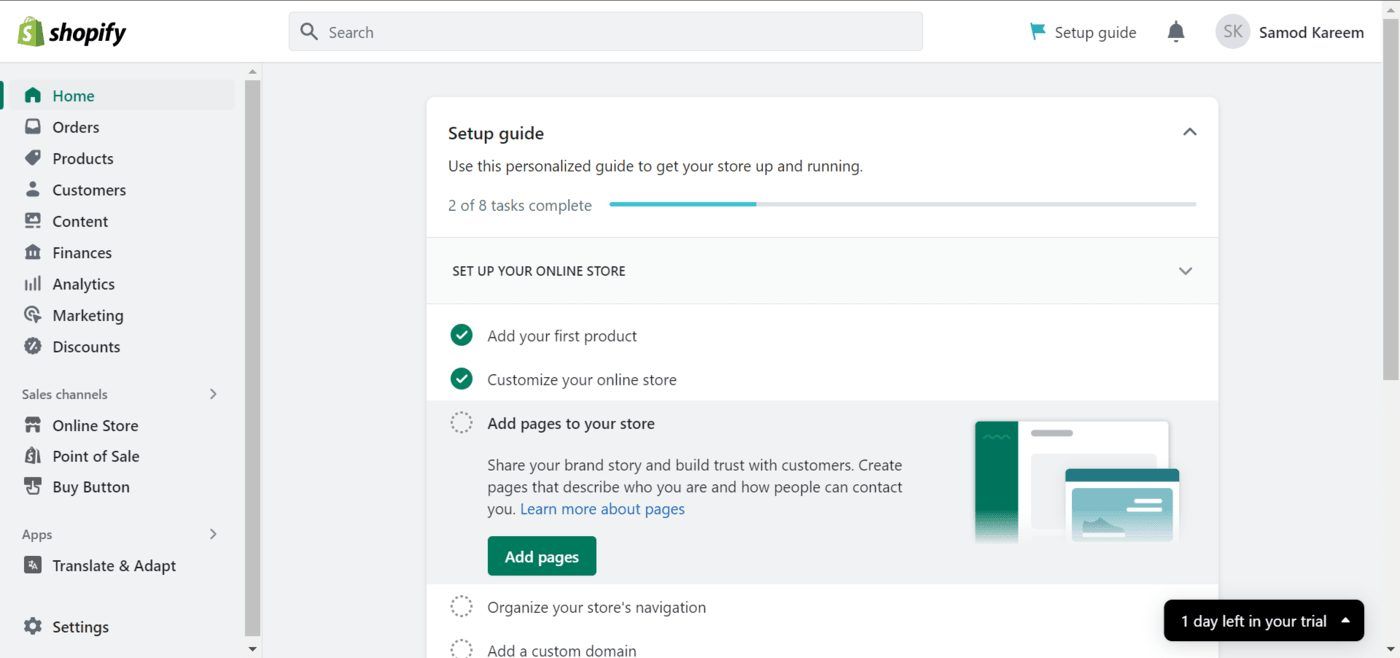The width and height of the screenshot is (1400, 658).
Task: Click the notifications bell icon
Action: (1176, 32)
